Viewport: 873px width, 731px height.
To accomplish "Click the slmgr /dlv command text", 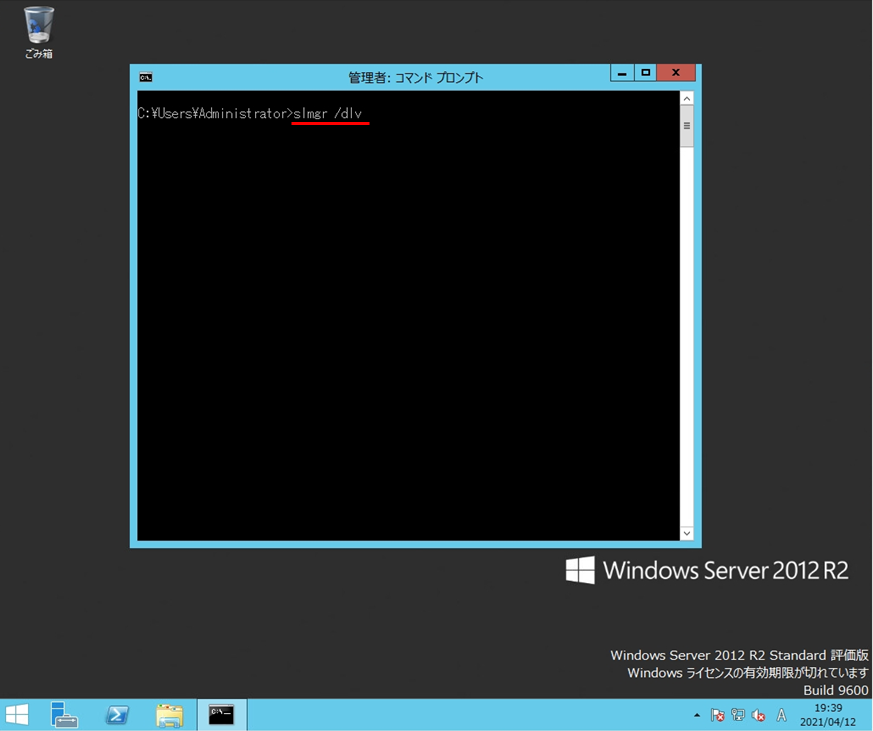I will click(327, 114).
